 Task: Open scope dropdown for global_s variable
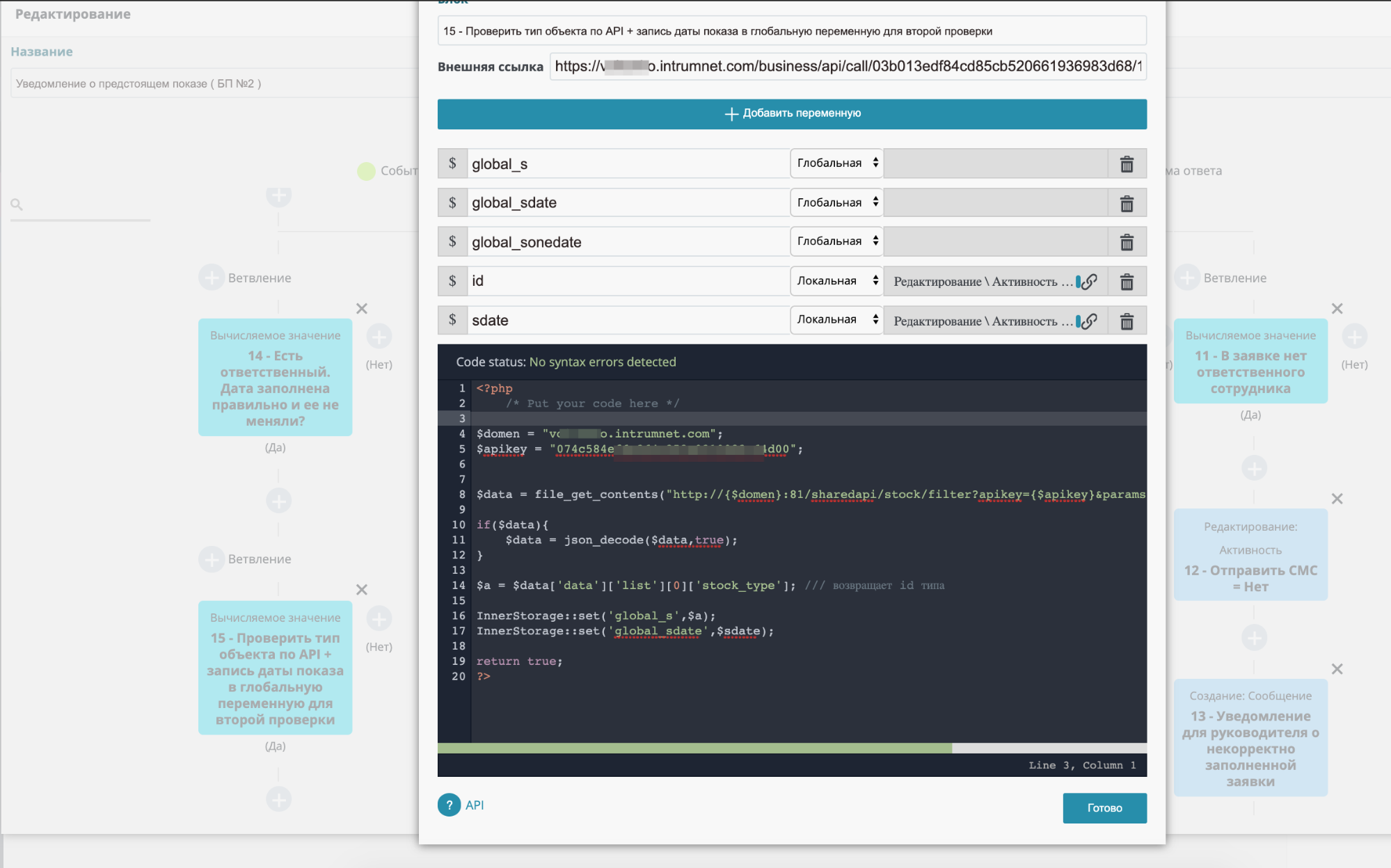(836, 163)
